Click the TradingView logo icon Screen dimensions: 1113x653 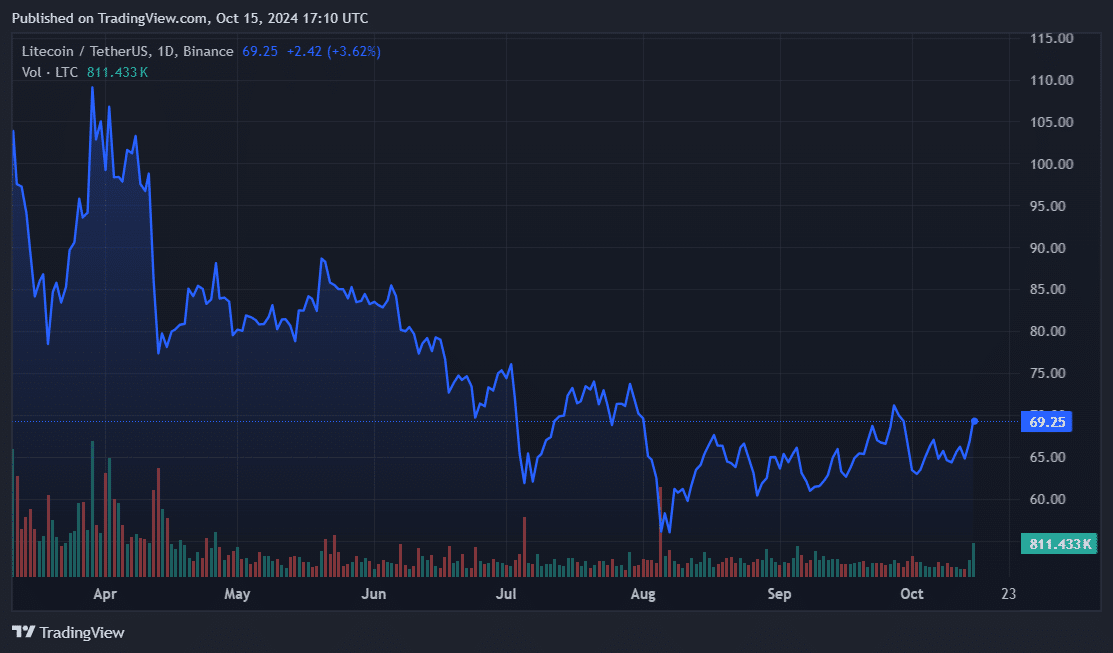(x=23, y=632)
